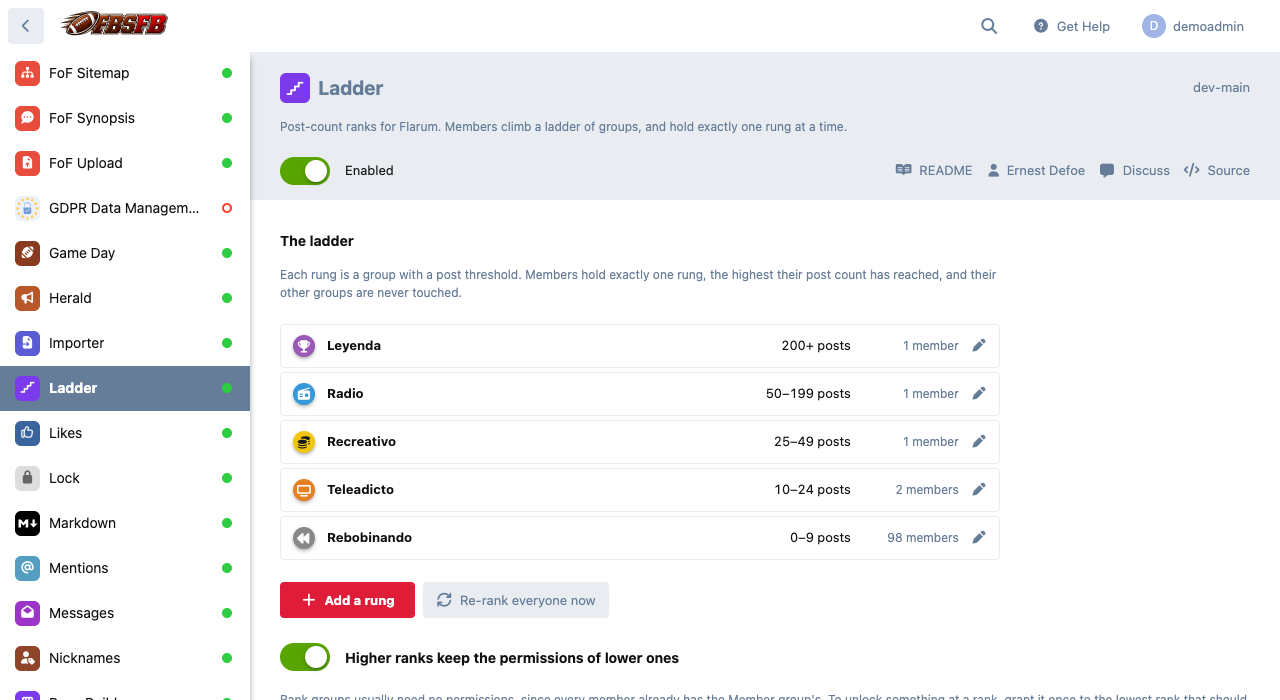Viewport: 1280px width, 700px height.
Task: Edit the Recreativo rung pencil icon
Action: click(979, 441)
